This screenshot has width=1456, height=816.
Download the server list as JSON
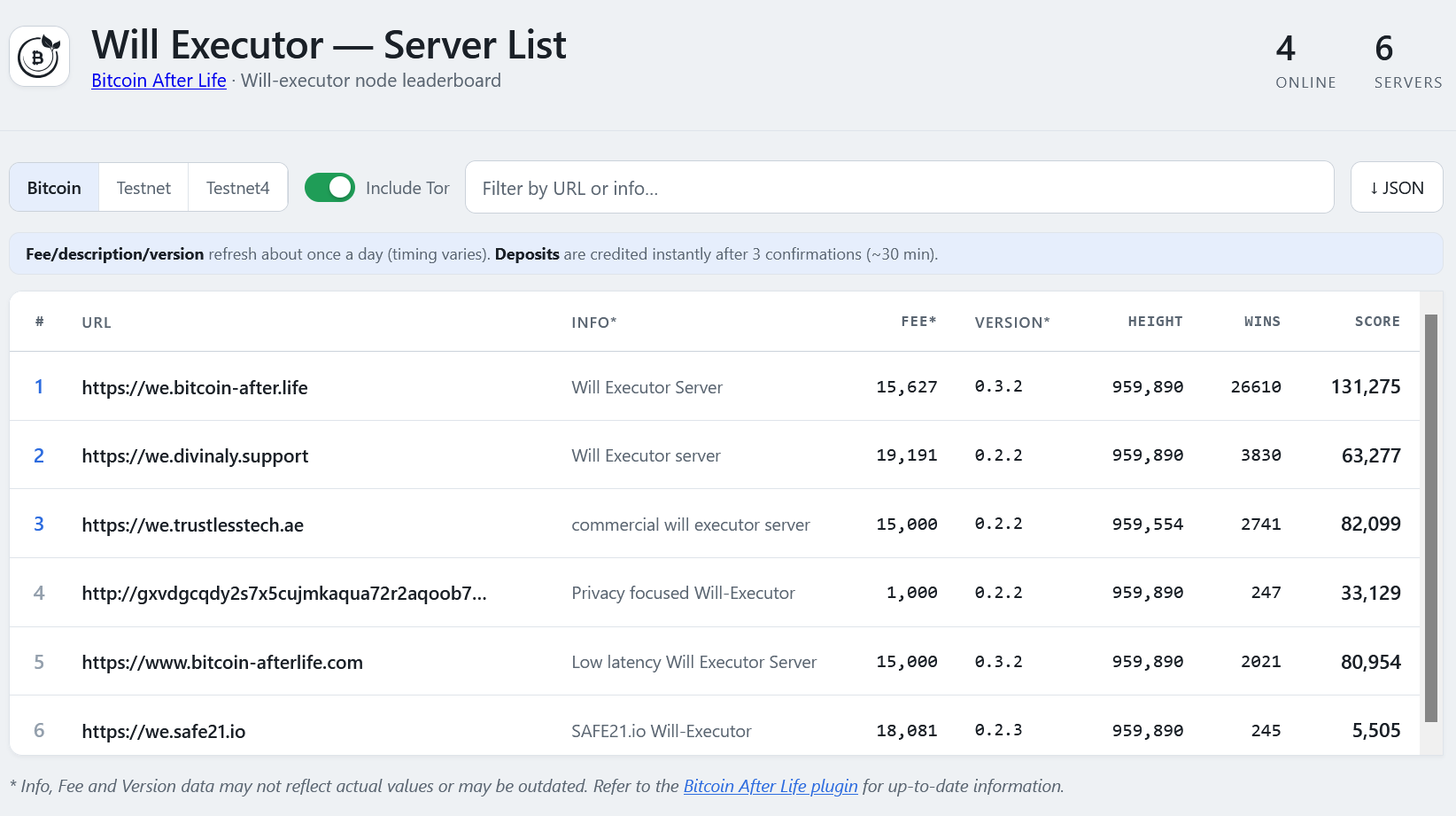coord(1397,188)
